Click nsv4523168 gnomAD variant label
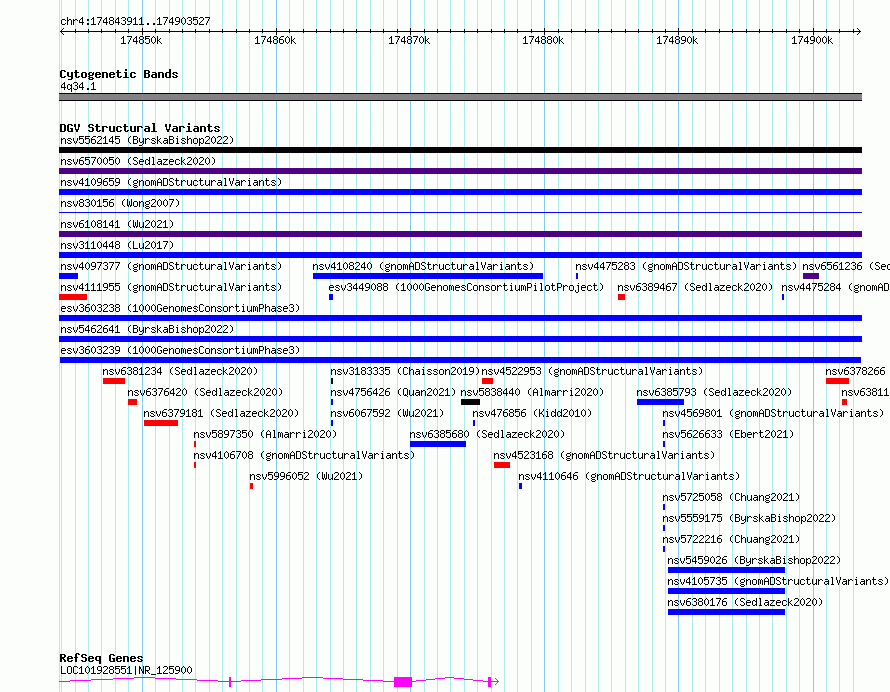The height and width of the screenshot is (692, 890). pos(604,455)
